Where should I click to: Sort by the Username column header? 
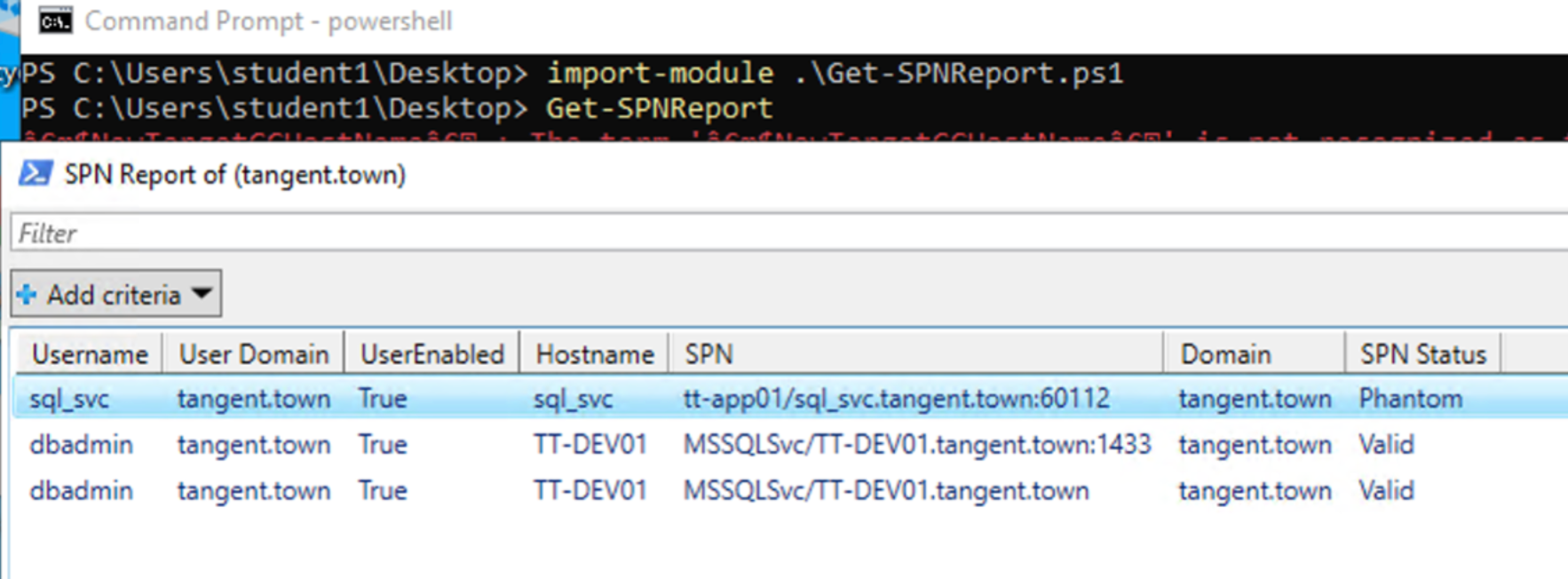click(89, 354)
